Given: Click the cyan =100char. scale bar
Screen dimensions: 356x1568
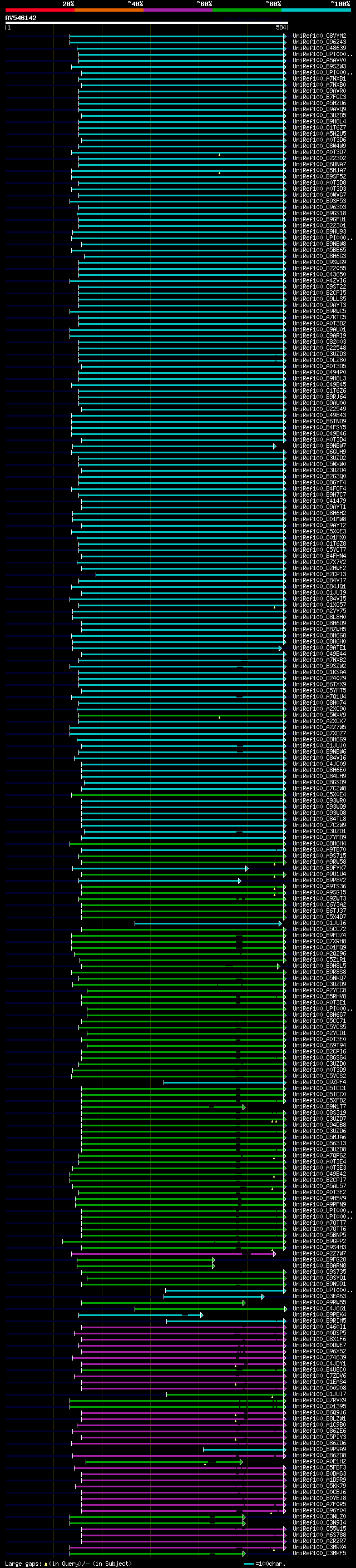Looking at the screenshot, I should pos(248,1563).
